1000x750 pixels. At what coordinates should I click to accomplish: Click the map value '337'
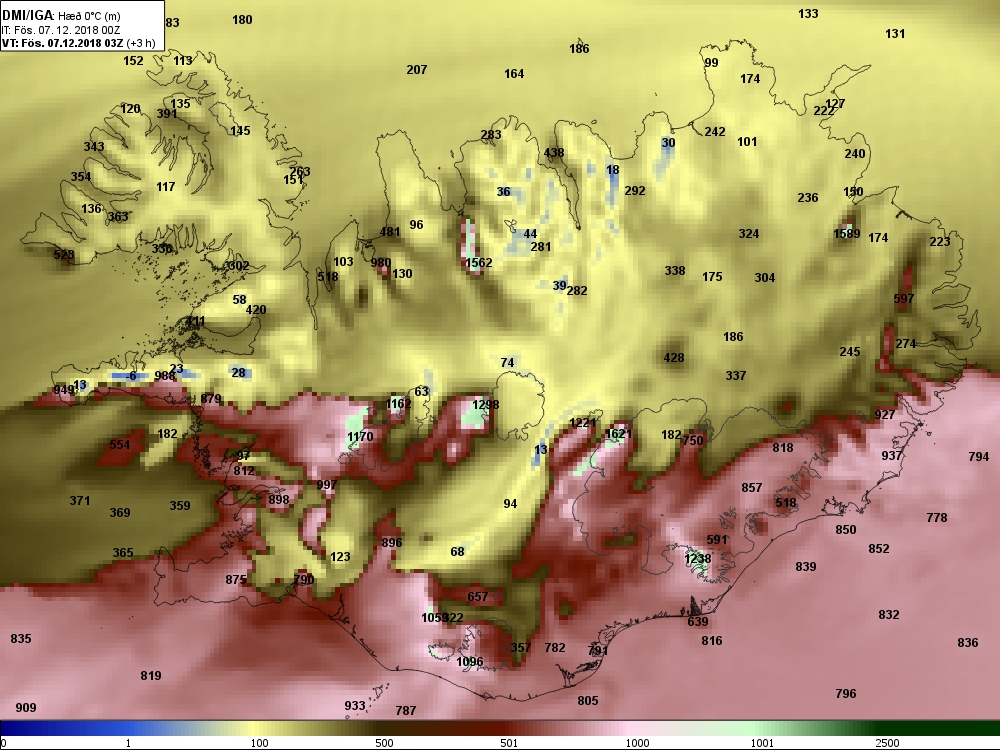(735, 376)
